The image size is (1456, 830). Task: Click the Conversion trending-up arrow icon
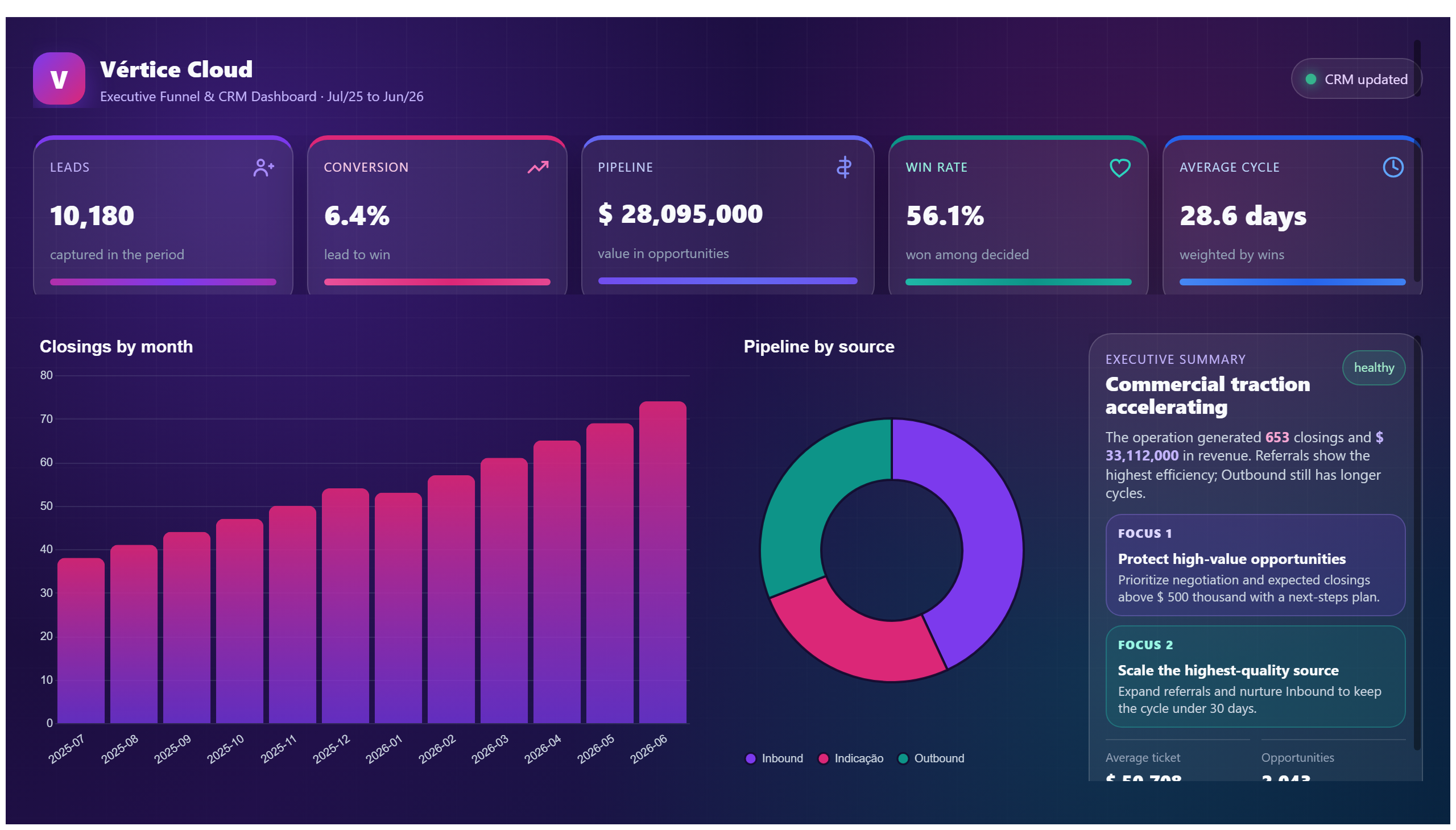click(537, 167)
